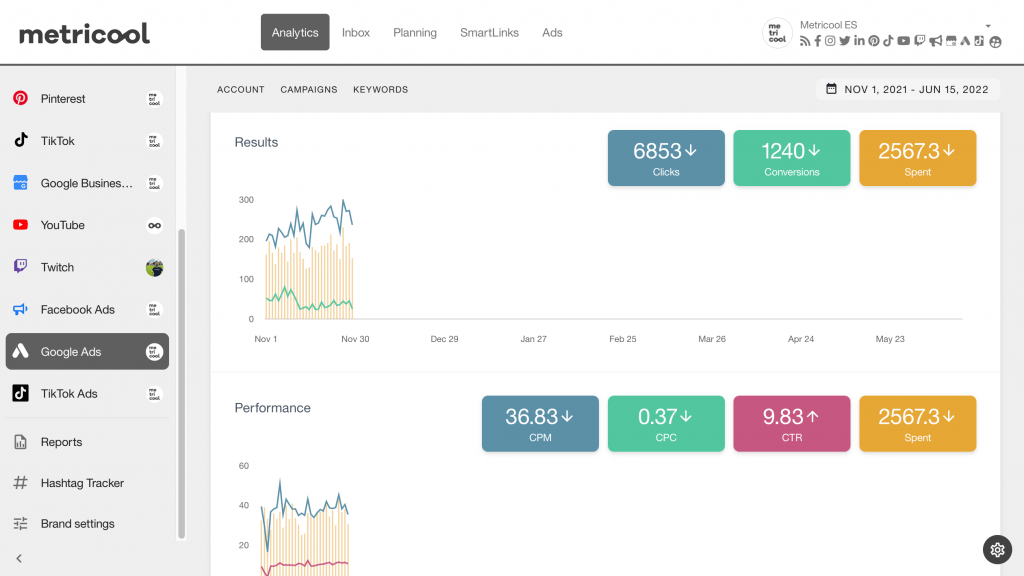Open YouTube in the sidebar
This screenshot has width=1024, height=576.
pyautogui.click(x=88, y=225)
